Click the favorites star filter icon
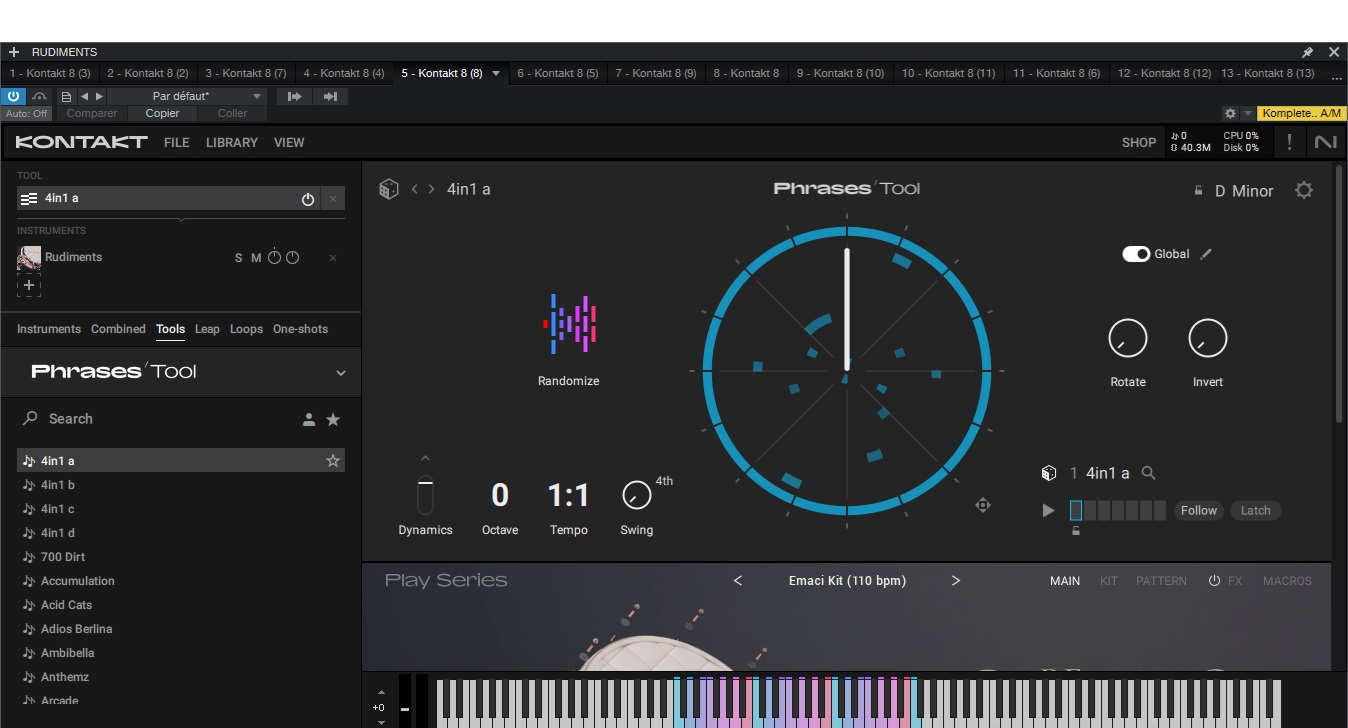The image size is (1348, 728). [x=333, y=419]
